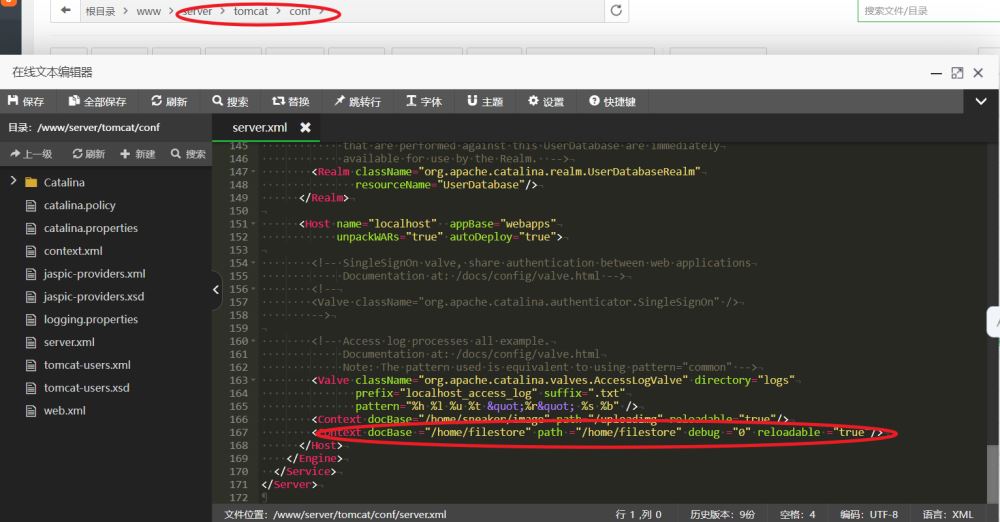The height and width of the screenshot is (522, 1000).
Task: Collapse the toolbar with the chevron arrow
Action: click(x=980, y=101)
